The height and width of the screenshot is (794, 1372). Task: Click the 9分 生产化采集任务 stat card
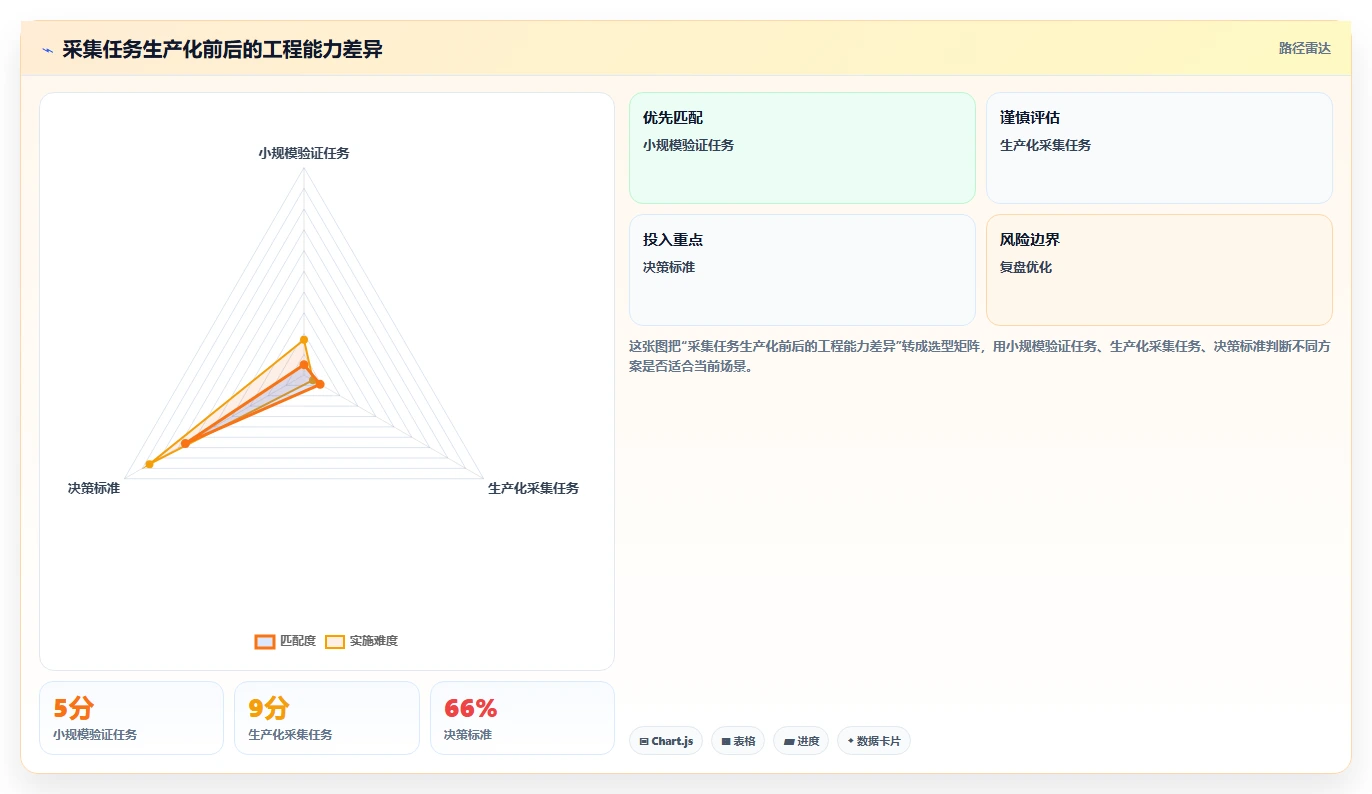326,718
